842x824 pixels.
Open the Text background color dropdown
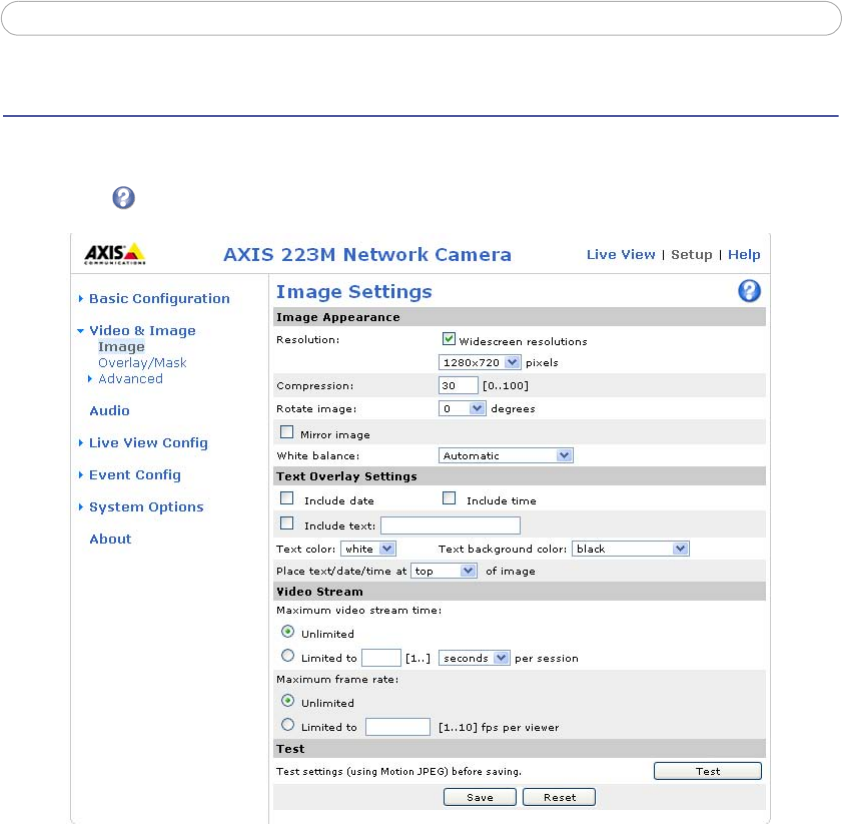630,549
